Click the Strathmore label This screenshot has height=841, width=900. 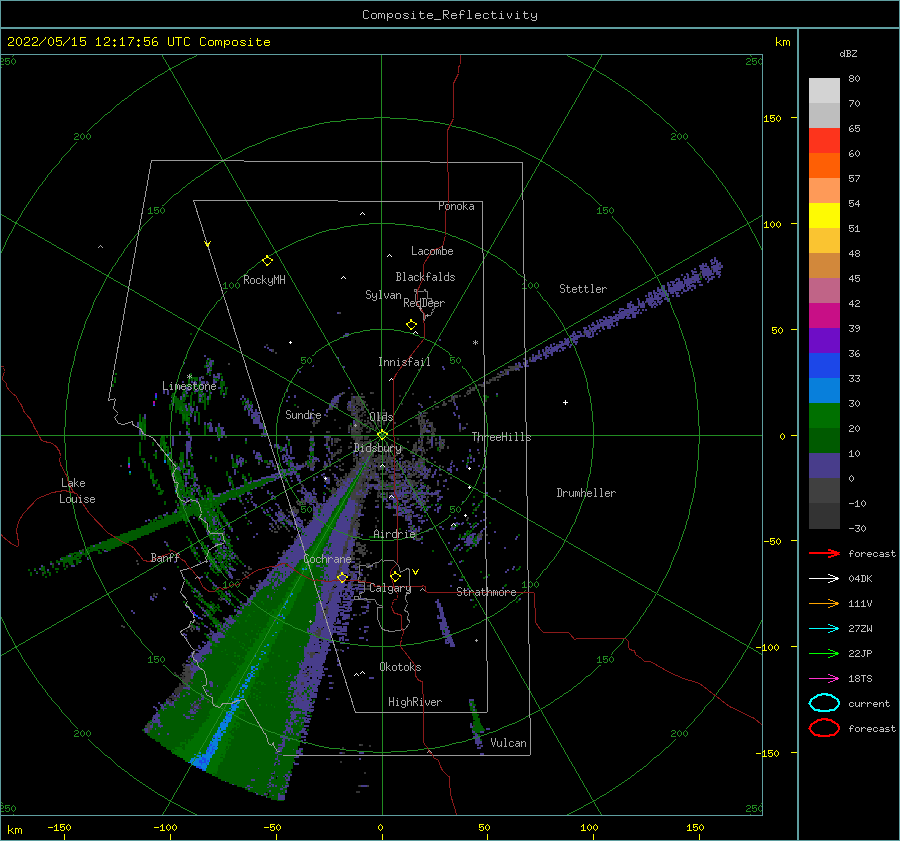pyautogui.click(x=486, y=592)
